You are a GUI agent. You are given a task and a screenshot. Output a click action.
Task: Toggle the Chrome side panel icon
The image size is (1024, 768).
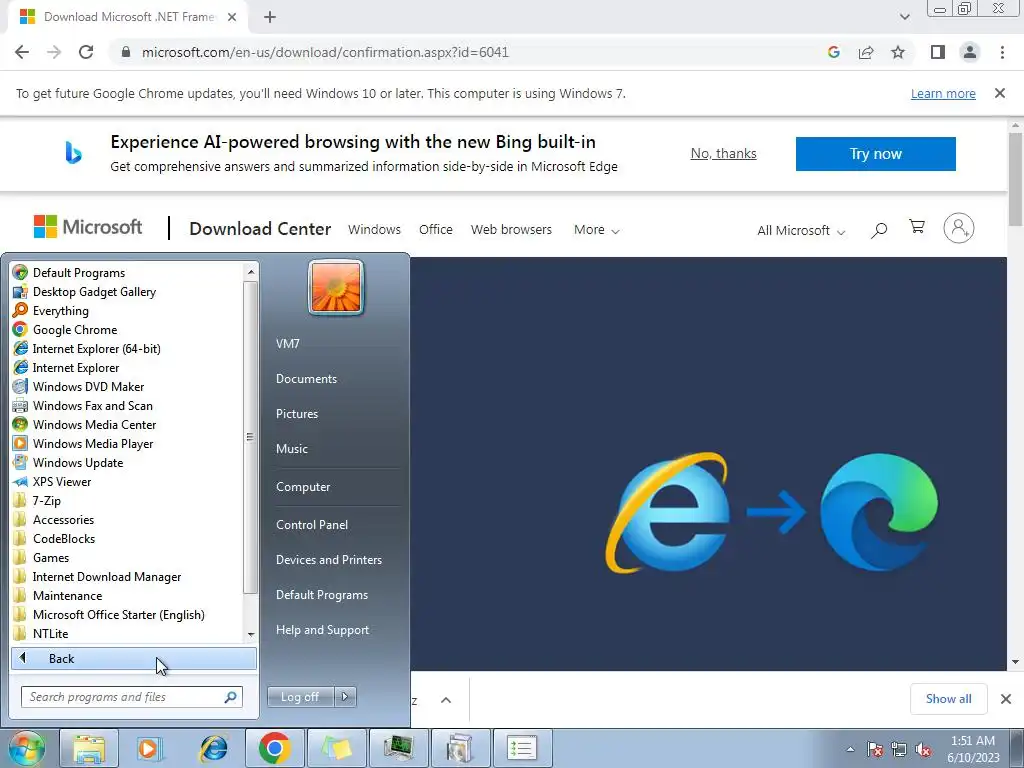click(x=938, y=52)
